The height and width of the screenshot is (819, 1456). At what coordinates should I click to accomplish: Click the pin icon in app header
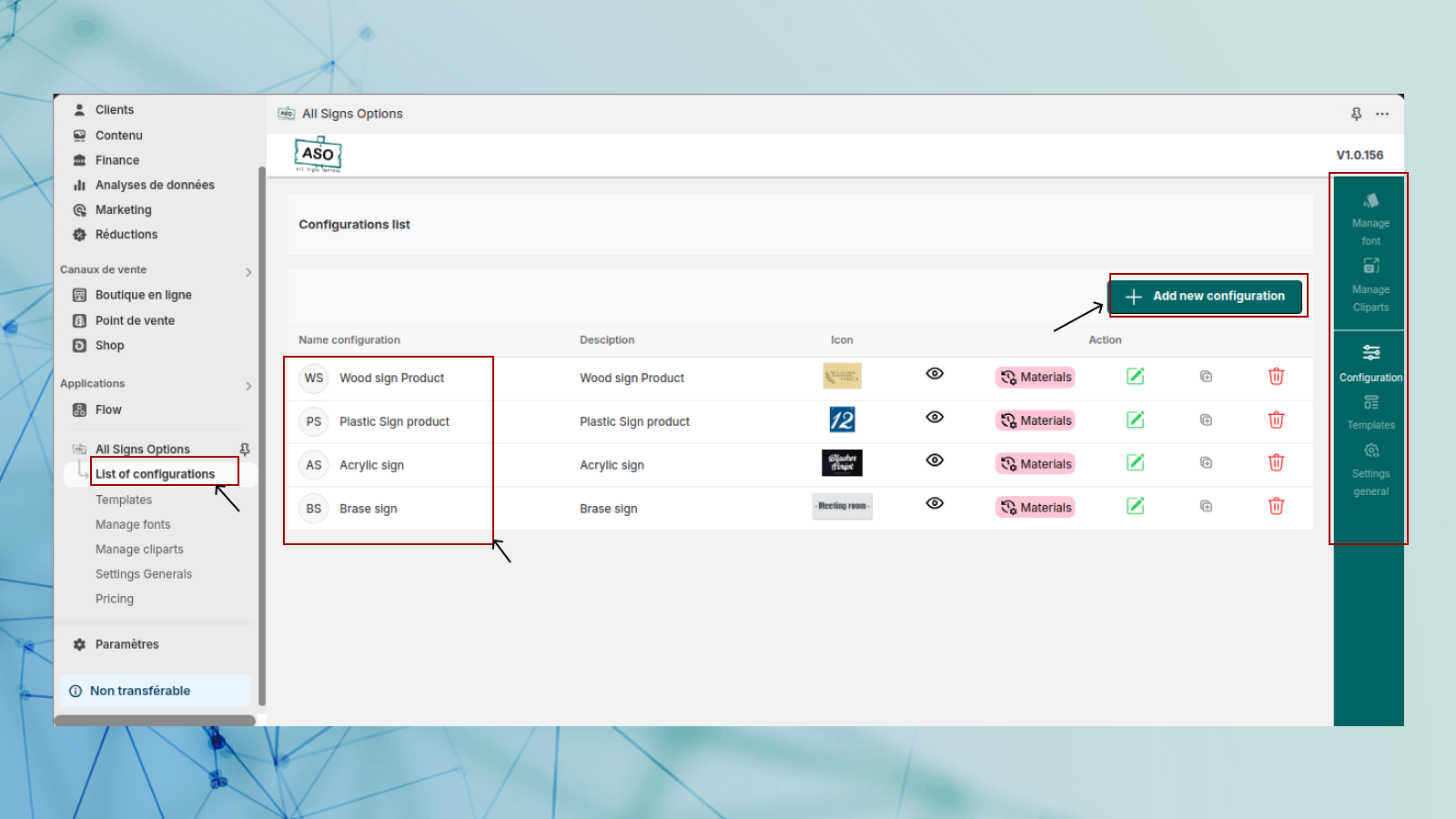(x=1356, y=114)
